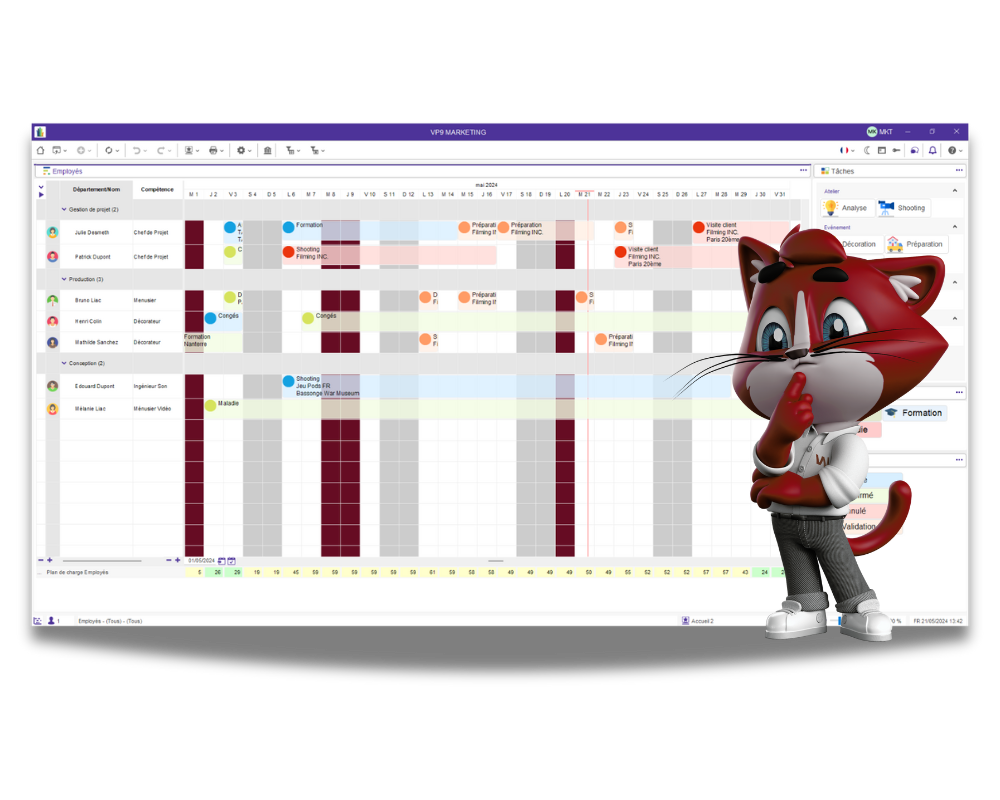The image size is (1000, 800).
Task: Click the undo arrow icon
Action: coord(136,151)
